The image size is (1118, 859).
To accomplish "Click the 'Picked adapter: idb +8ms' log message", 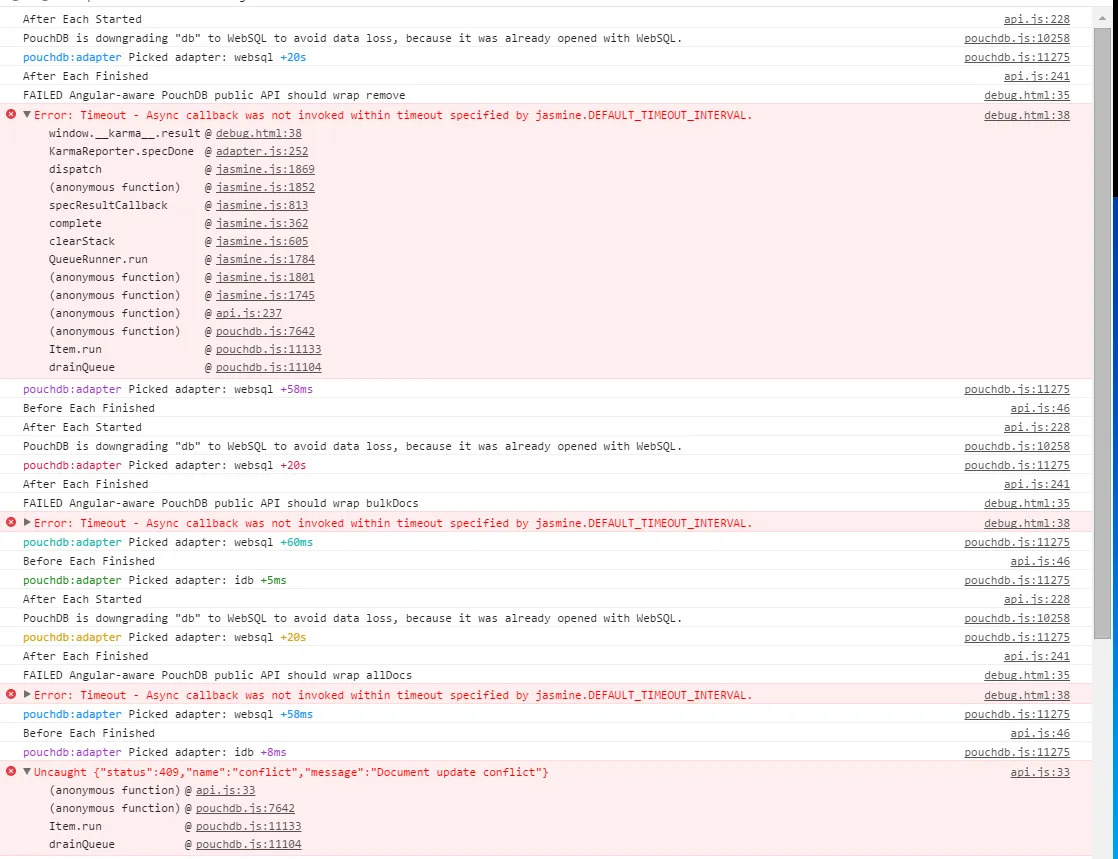I will [155, 752].
